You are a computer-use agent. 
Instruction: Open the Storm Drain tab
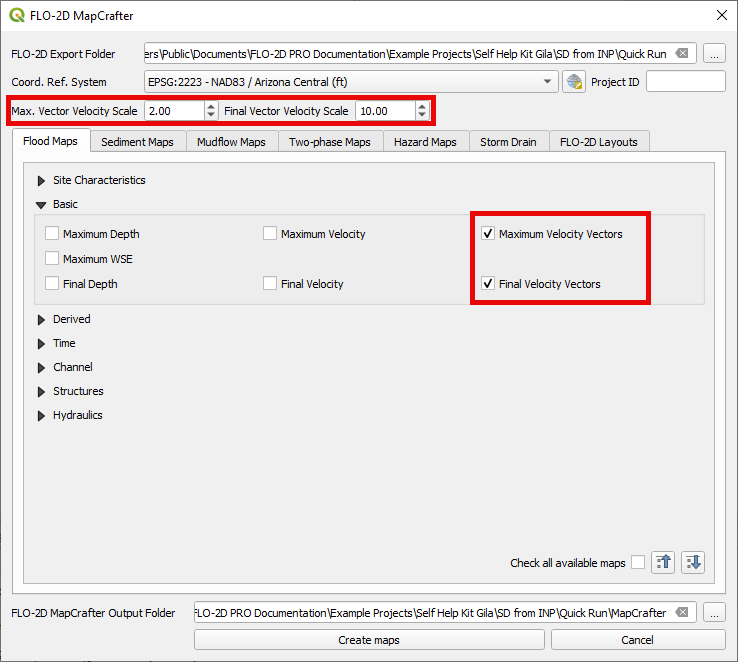(x=508, y=142)
